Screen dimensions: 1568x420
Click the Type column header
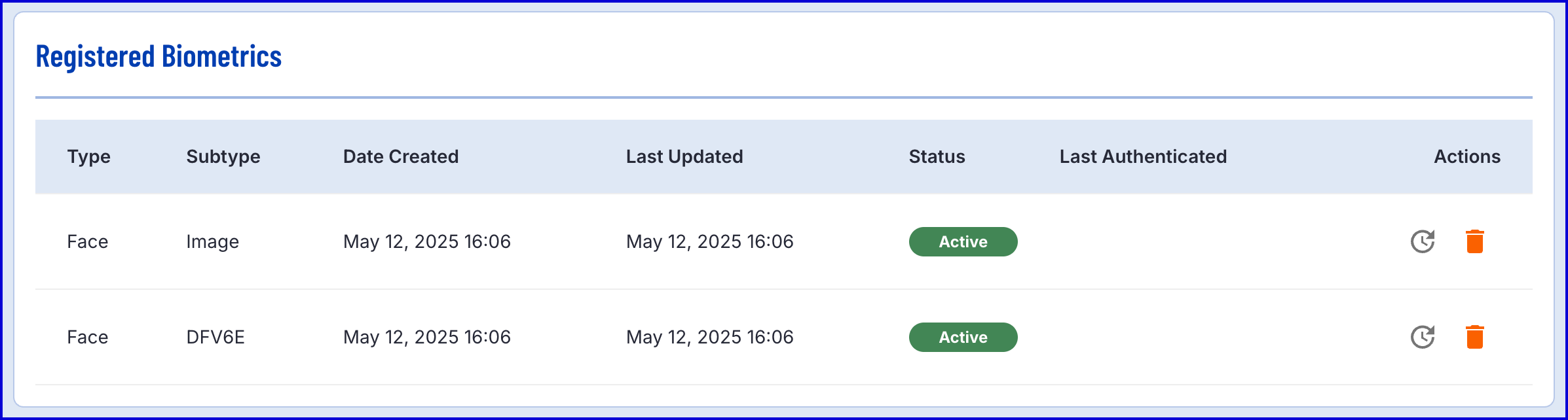(89, 157)
